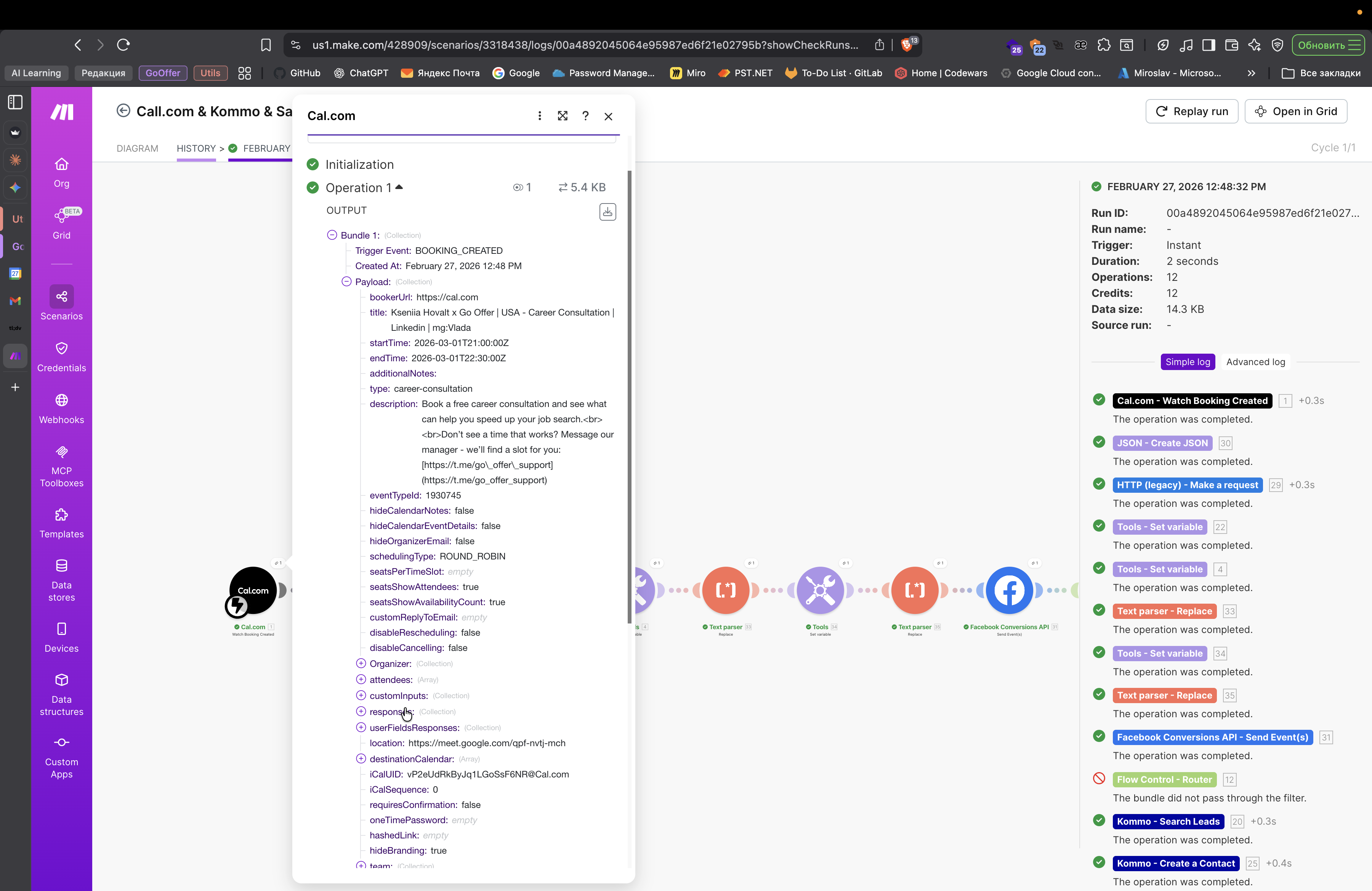This screenshot has width=1372, height=891.
Task: Open the Credentials section icon
Action: [61, 349]
